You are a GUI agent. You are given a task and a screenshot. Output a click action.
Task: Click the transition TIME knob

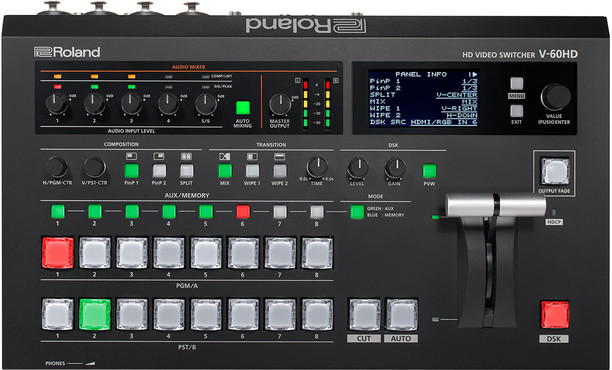coord(317,168)
